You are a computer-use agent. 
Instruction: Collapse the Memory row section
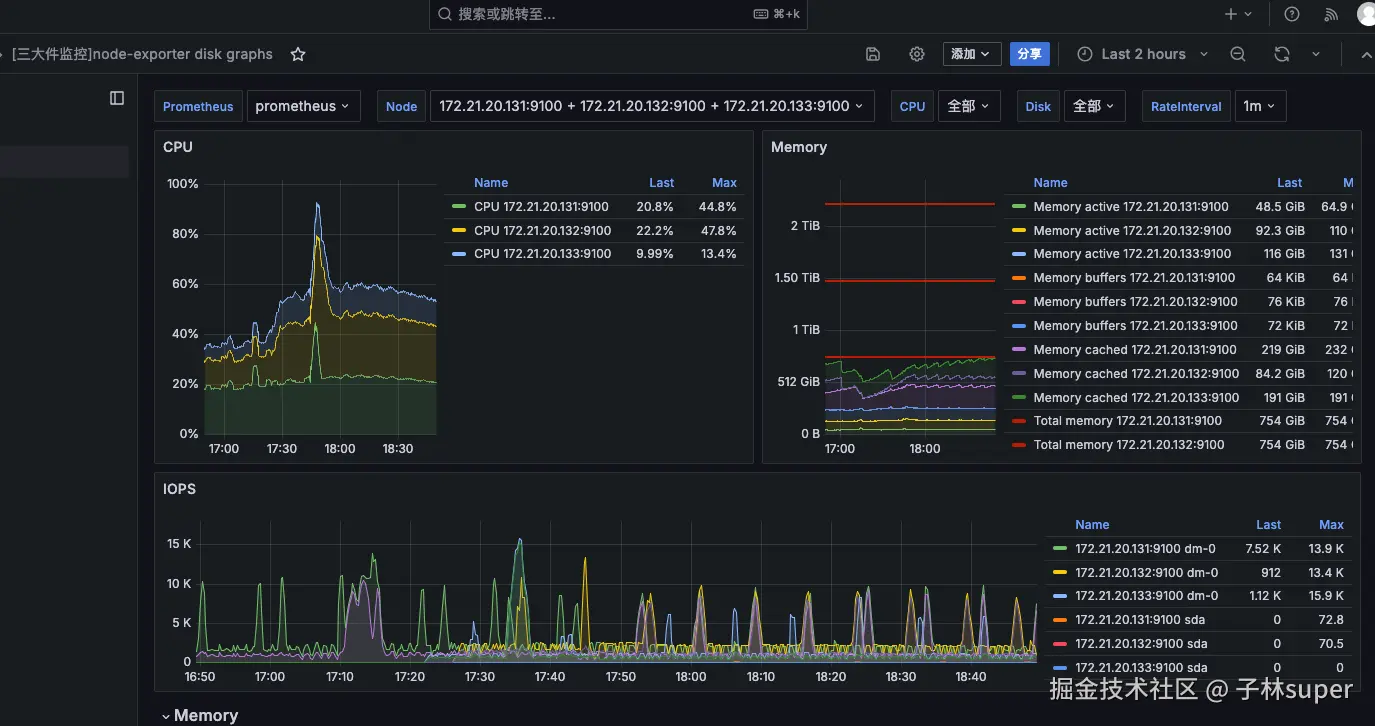(200, 715)
